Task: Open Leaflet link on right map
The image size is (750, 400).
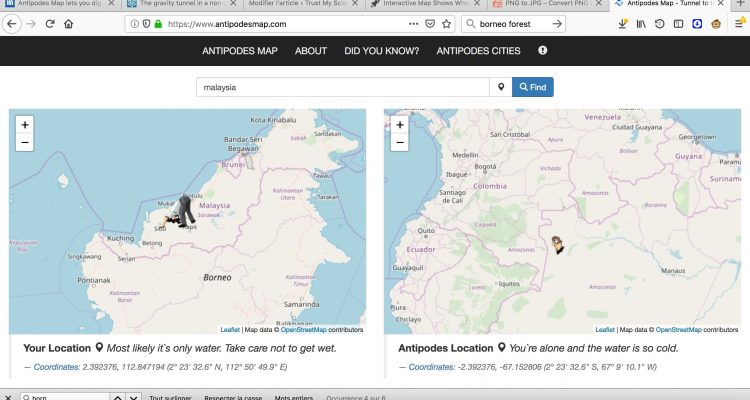Action: coord(605,330)
